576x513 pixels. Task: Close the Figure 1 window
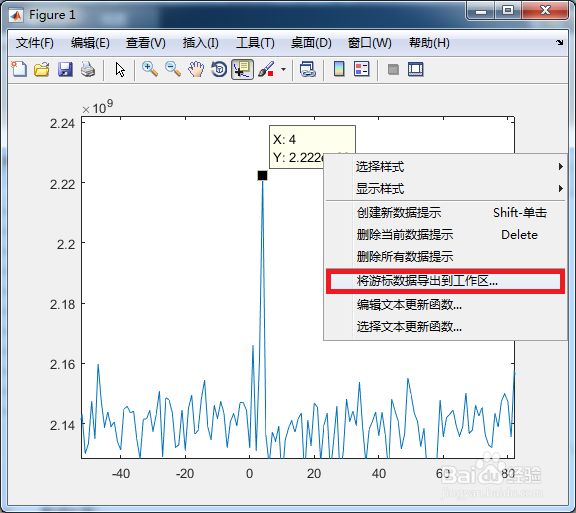click(x=545, y=11)
